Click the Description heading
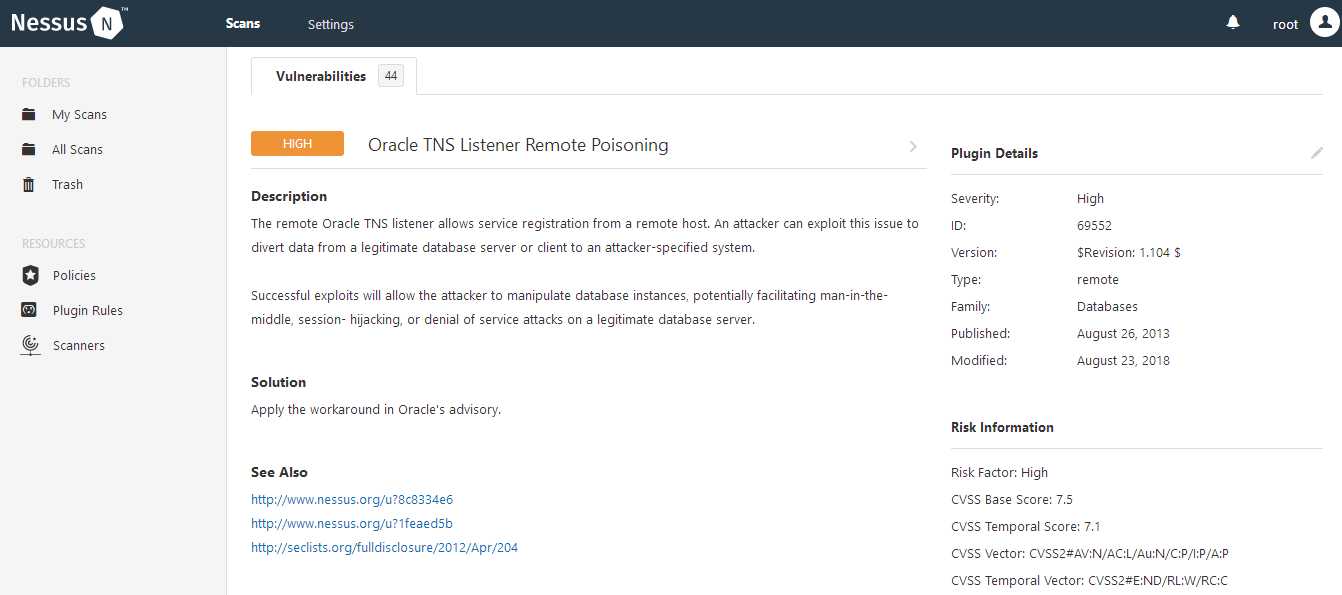Screen dimensions: 1342x595 pyautogui.click(x=289, y=197)
